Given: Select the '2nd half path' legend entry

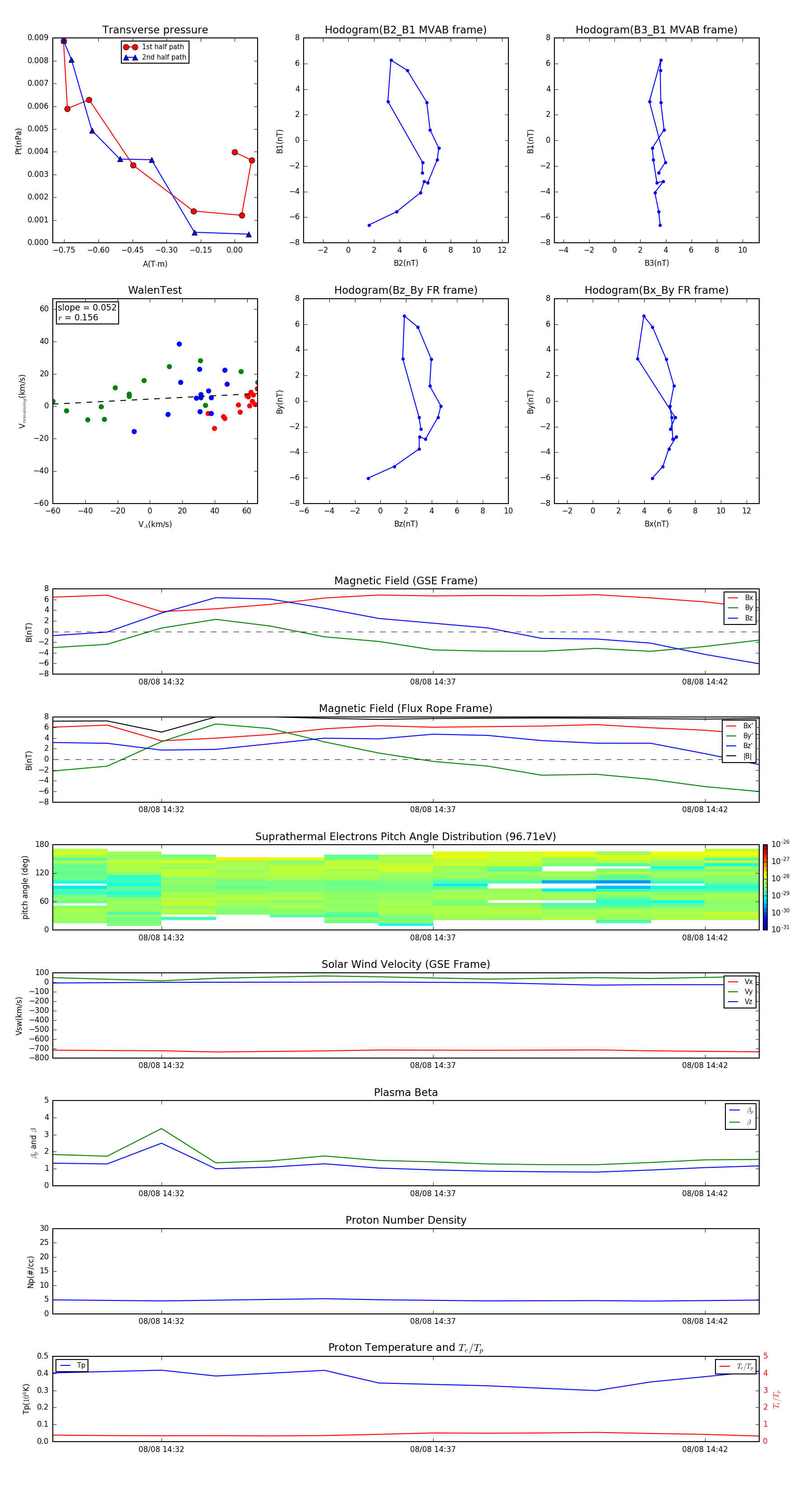Looking at the screenshot, I should pyautogui.click(x=155, y=57).
